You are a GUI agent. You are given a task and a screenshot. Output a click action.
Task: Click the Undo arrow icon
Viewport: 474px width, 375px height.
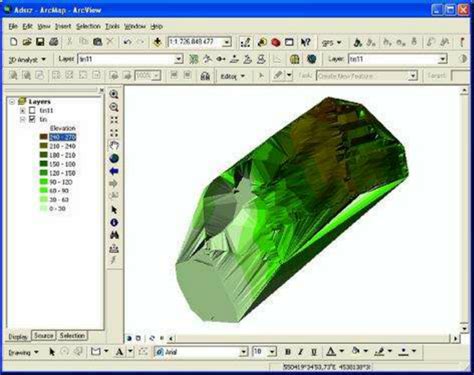[127, 42]
